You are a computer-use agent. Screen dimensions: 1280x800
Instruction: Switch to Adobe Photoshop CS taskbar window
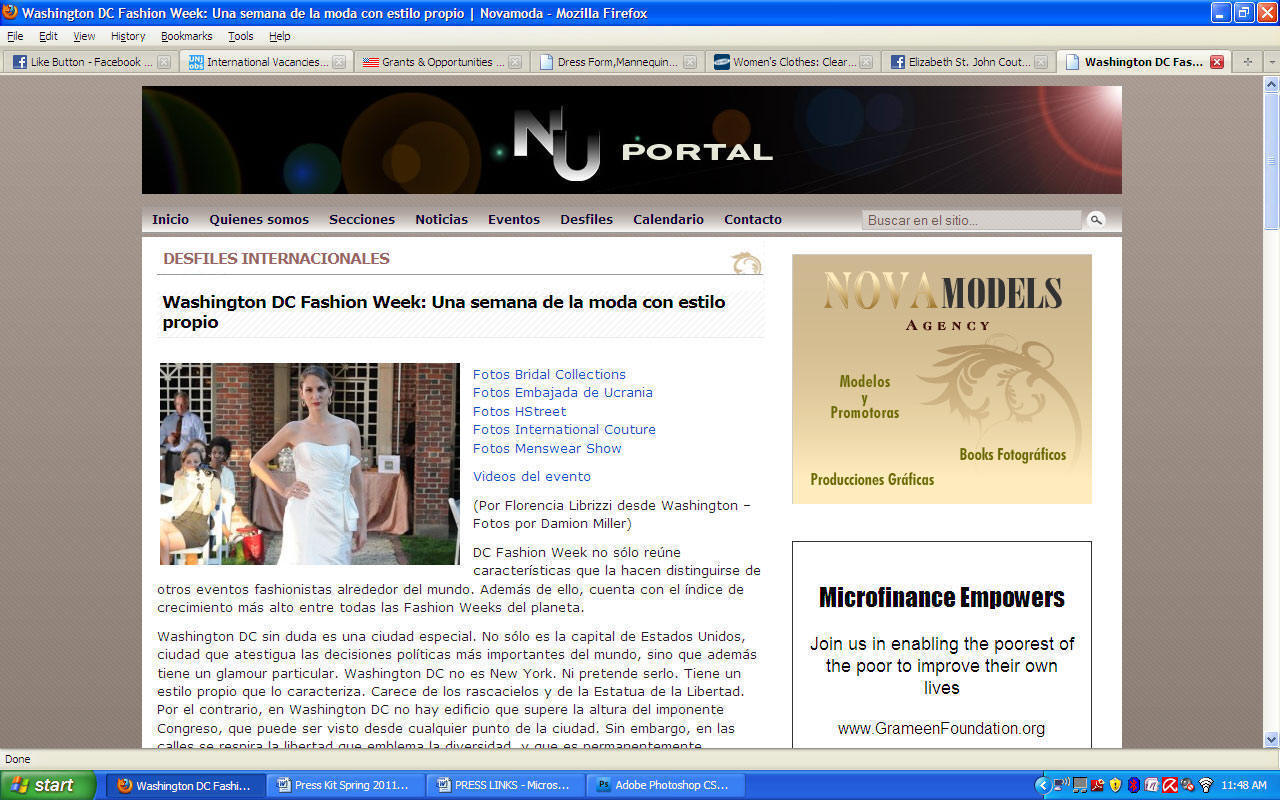(x=665, y=785)
